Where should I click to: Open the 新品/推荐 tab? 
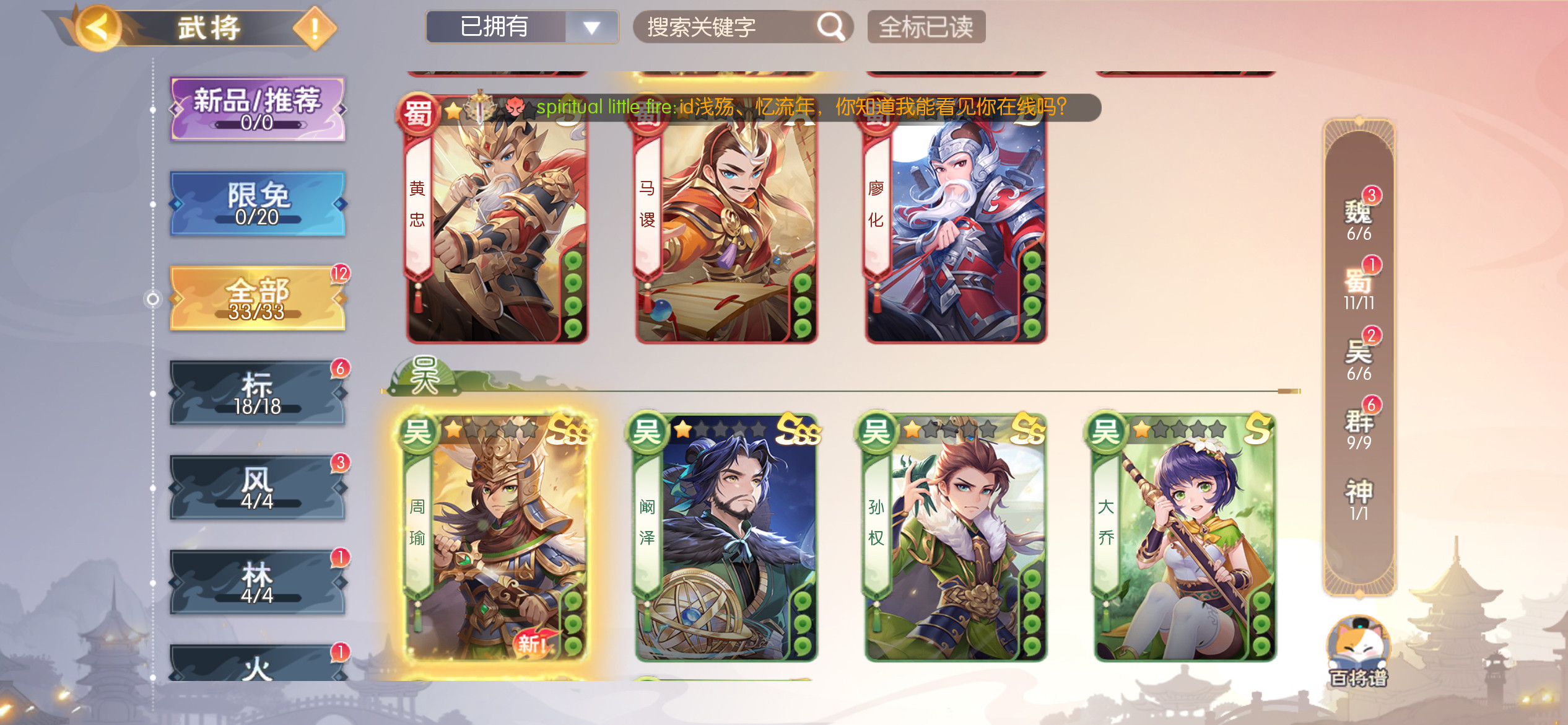pos(257,109)
